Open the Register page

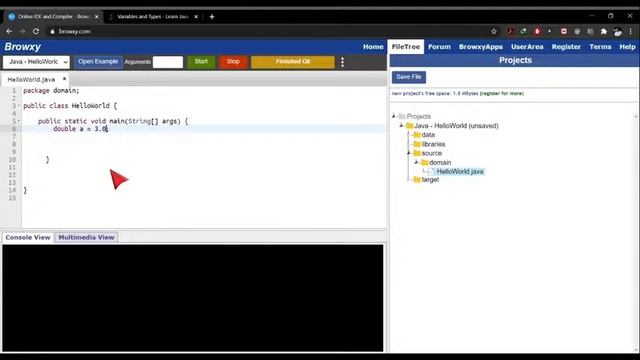click(x=566, y=47)
